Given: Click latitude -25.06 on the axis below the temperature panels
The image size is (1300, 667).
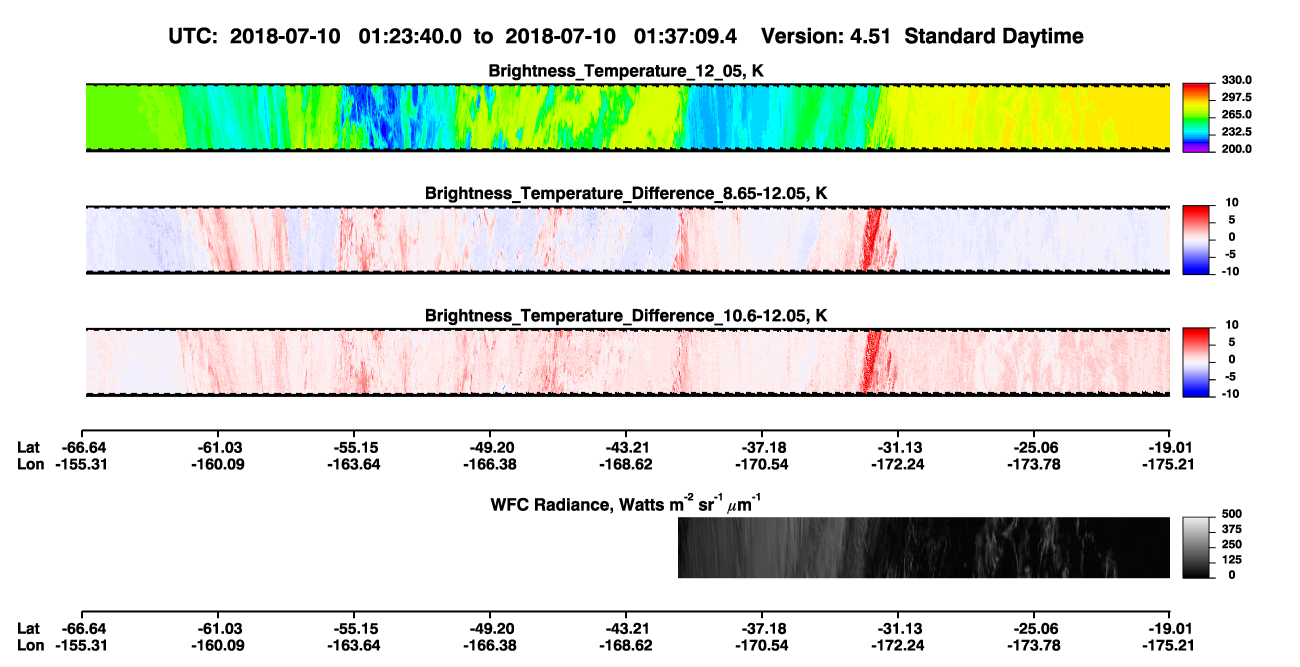Looking at the screenshot, I should click(x=1034, y=447).
